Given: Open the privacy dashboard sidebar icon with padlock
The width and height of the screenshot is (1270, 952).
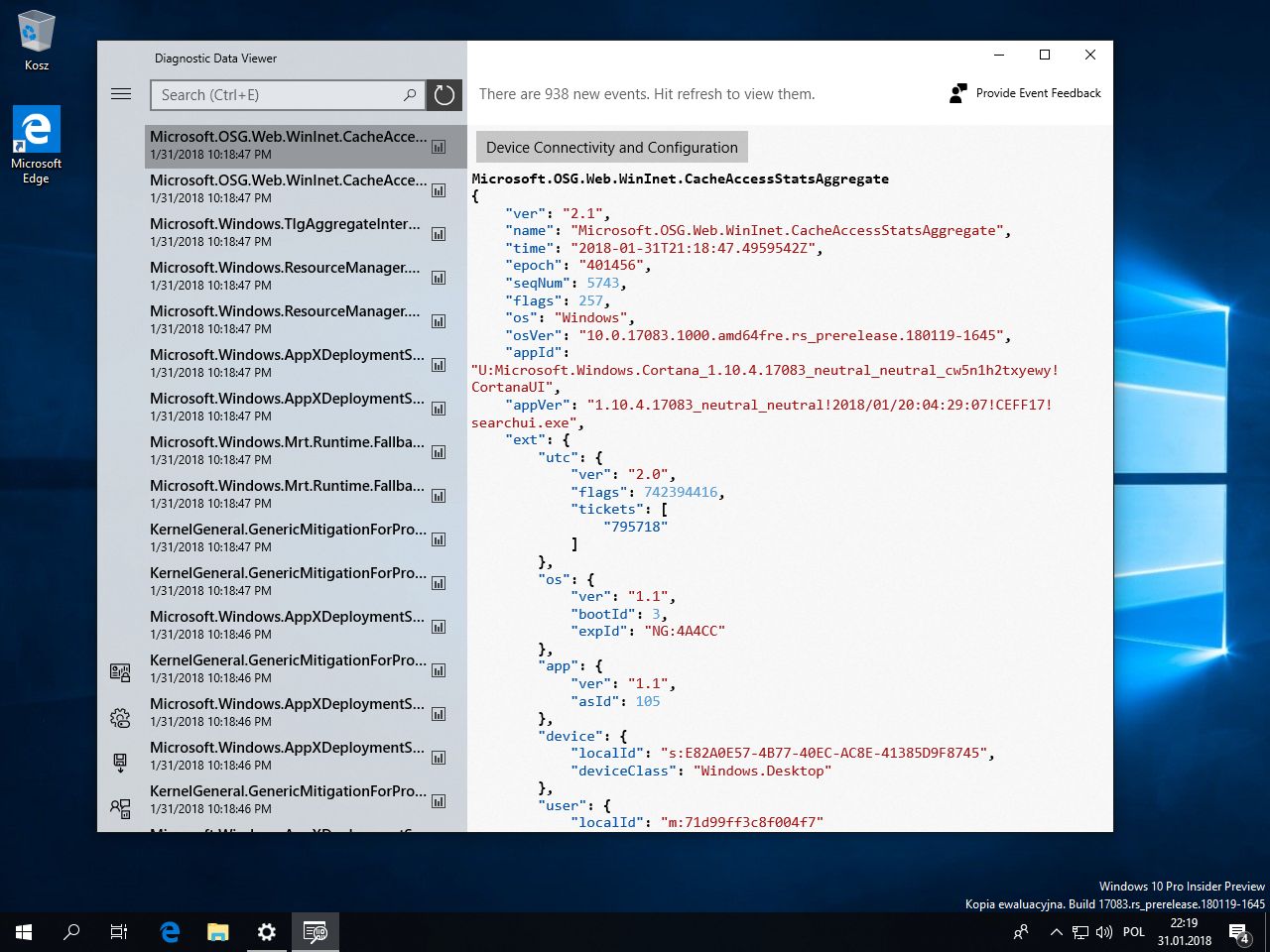Looking at the screenshot, I should (x=120, y=672).
